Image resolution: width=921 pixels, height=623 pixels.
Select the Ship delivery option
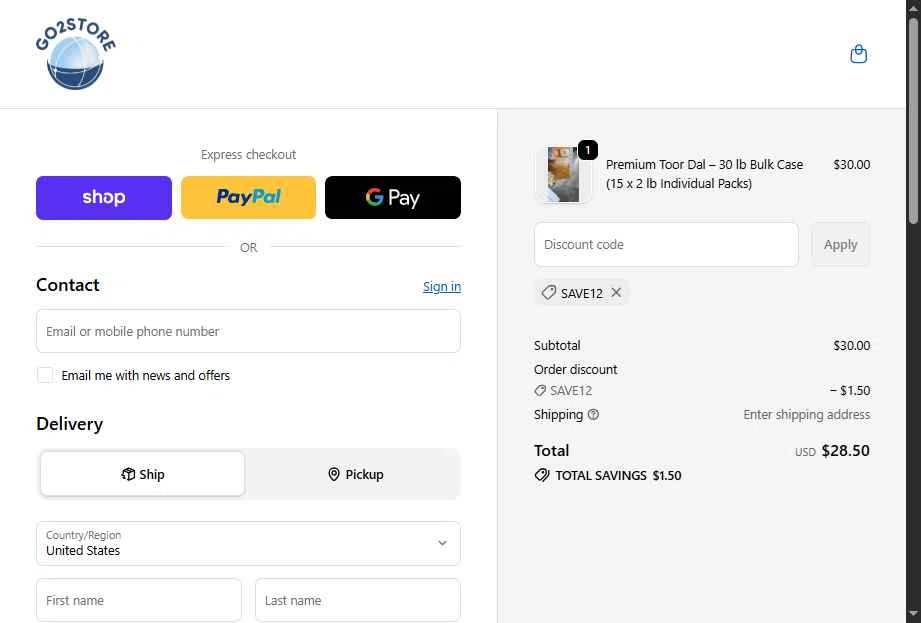click(x=143, y=474)
